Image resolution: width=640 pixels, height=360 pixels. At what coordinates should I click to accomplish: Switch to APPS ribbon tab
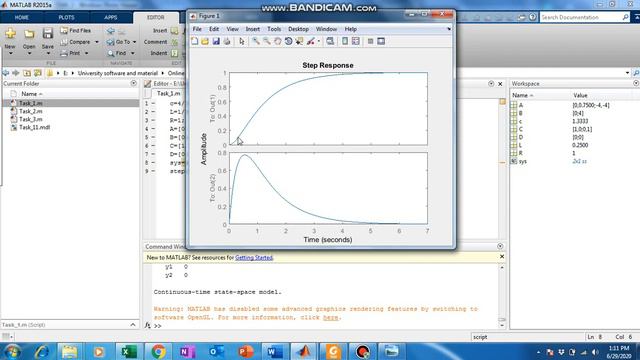tap(110, 18)
